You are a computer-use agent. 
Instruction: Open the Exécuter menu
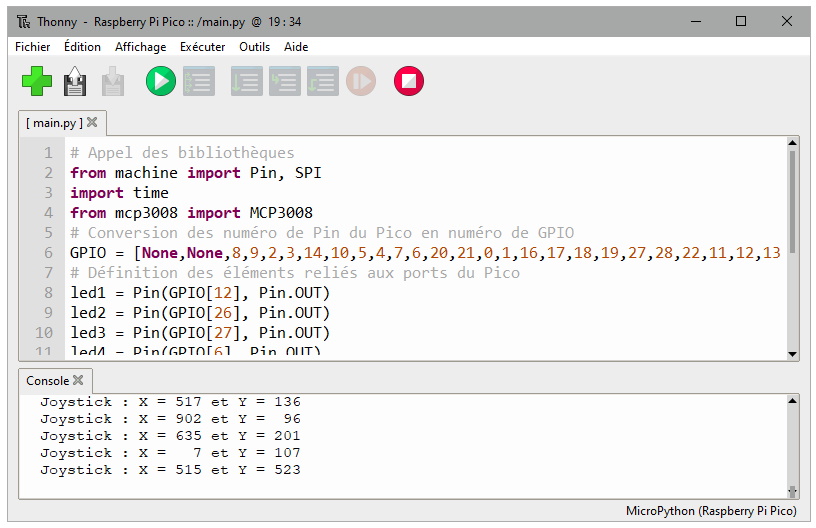pyautogui.click(x=203, y=47)
